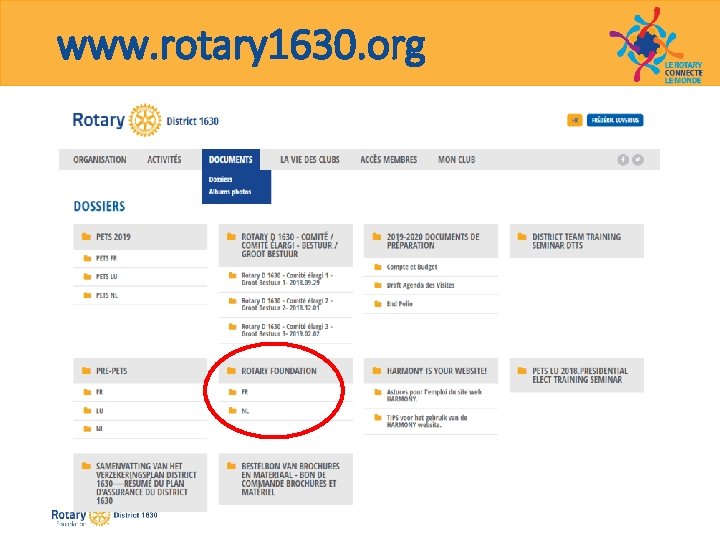Choose Dossiers in Documents submenu
The image size is (720, 540).
pyautogui.click(x=220, y=180)
